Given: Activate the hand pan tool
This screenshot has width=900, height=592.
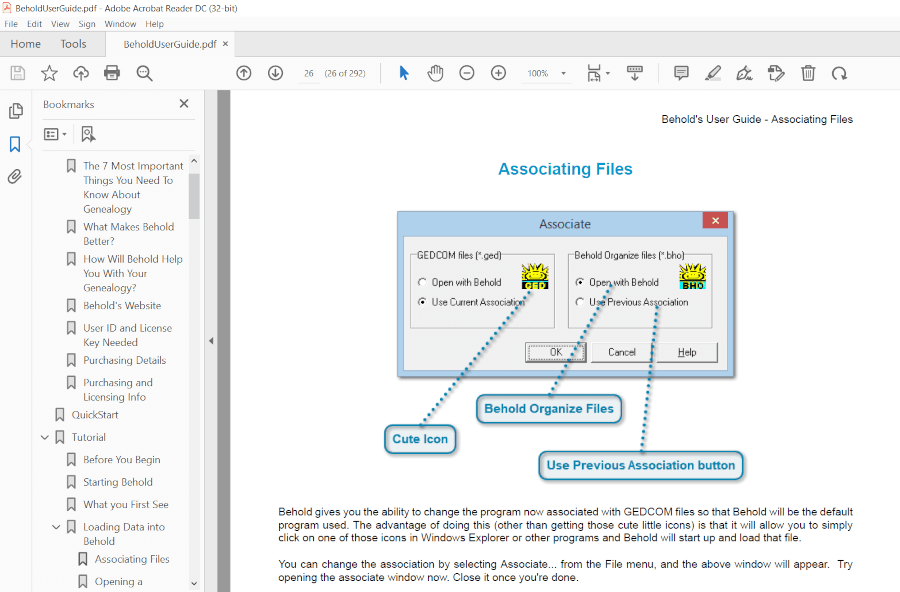Looking at the screenshot, I should tap(436, 73).
